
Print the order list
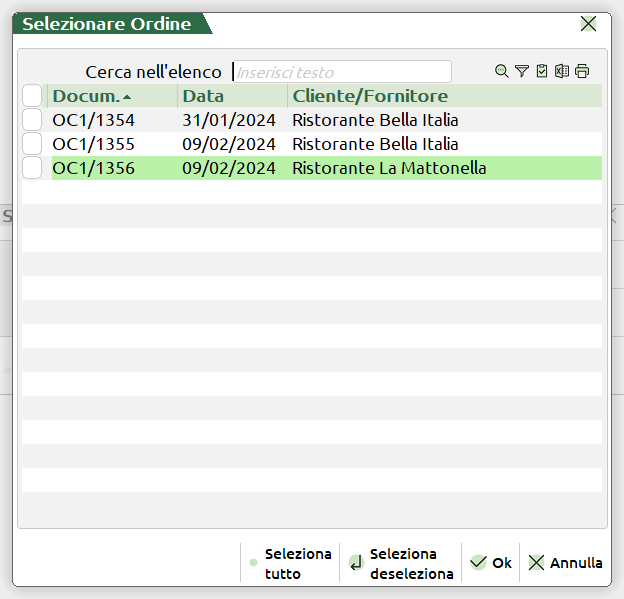pos(582,71)
